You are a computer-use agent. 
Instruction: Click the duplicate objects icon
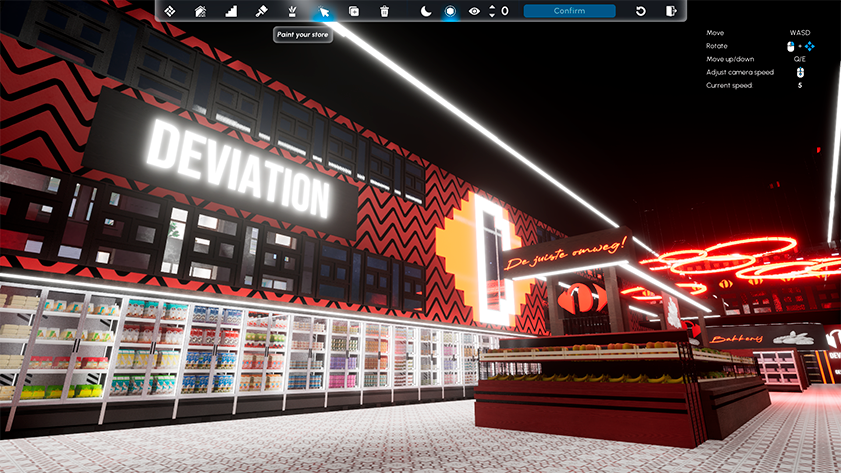pyautogui.click(x=354, y=11)
